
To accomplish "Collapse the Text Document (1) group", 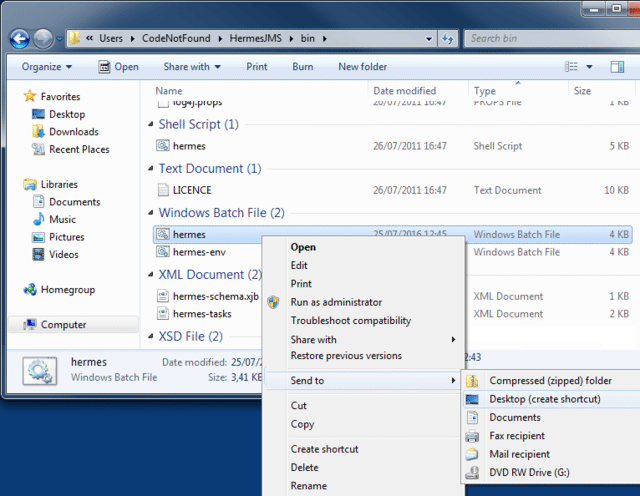I will click(151, 168).
